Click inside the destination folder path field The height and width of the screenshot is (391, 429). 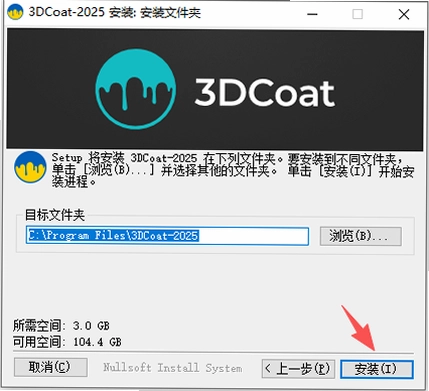coord(167,236)
